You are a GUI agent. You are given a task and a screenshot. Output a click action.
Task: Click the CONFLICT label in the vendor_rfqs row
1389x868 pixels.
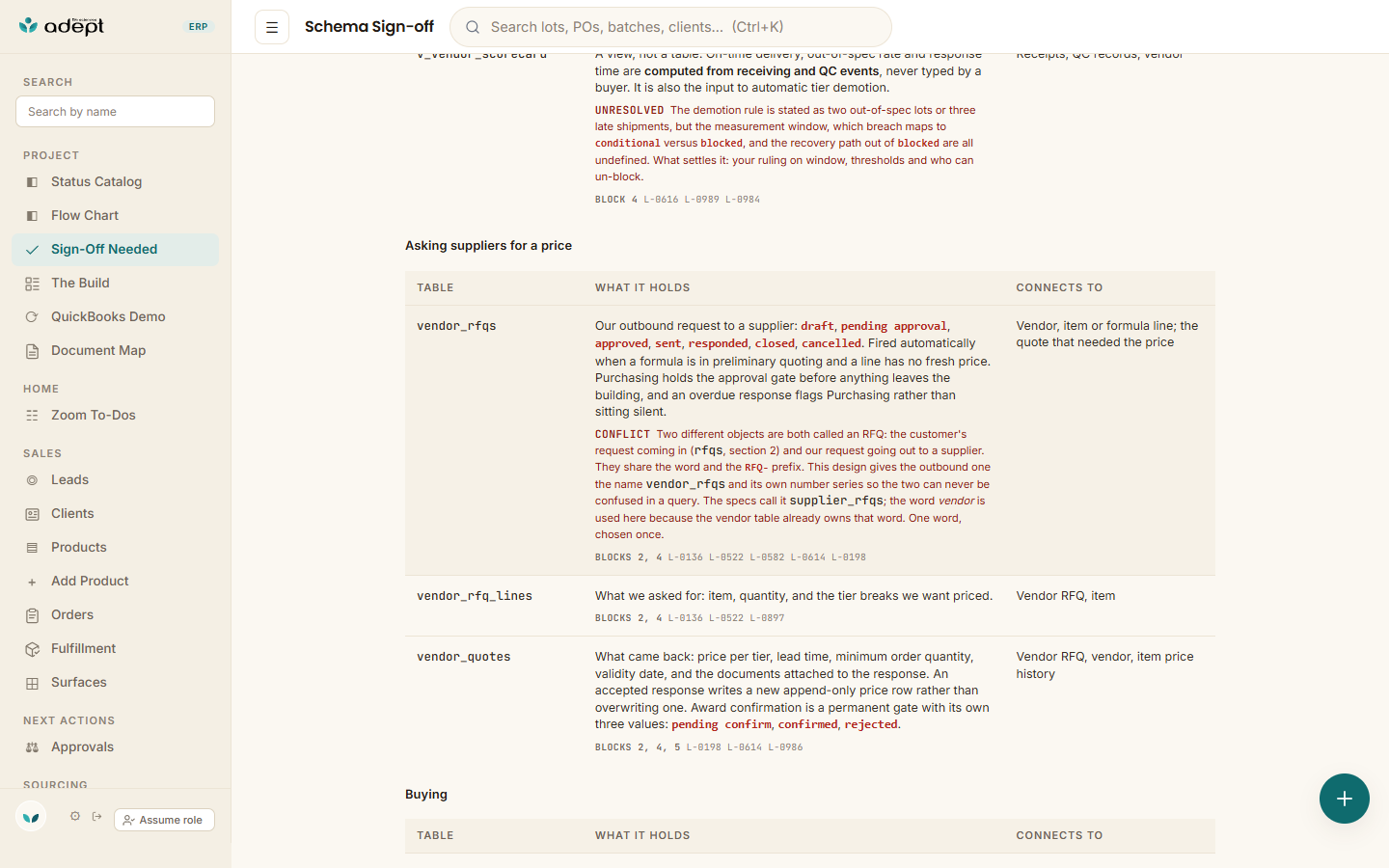tap(622, 434)
